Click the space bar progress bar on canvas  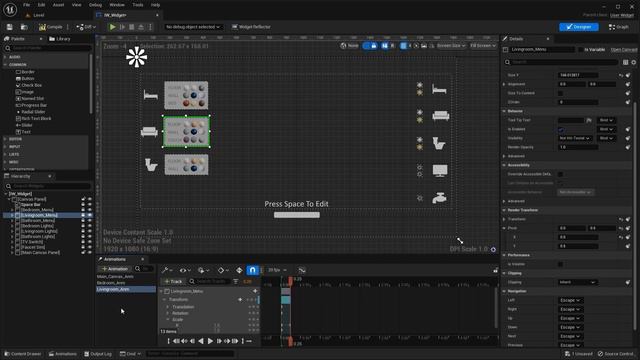[297, 215]
